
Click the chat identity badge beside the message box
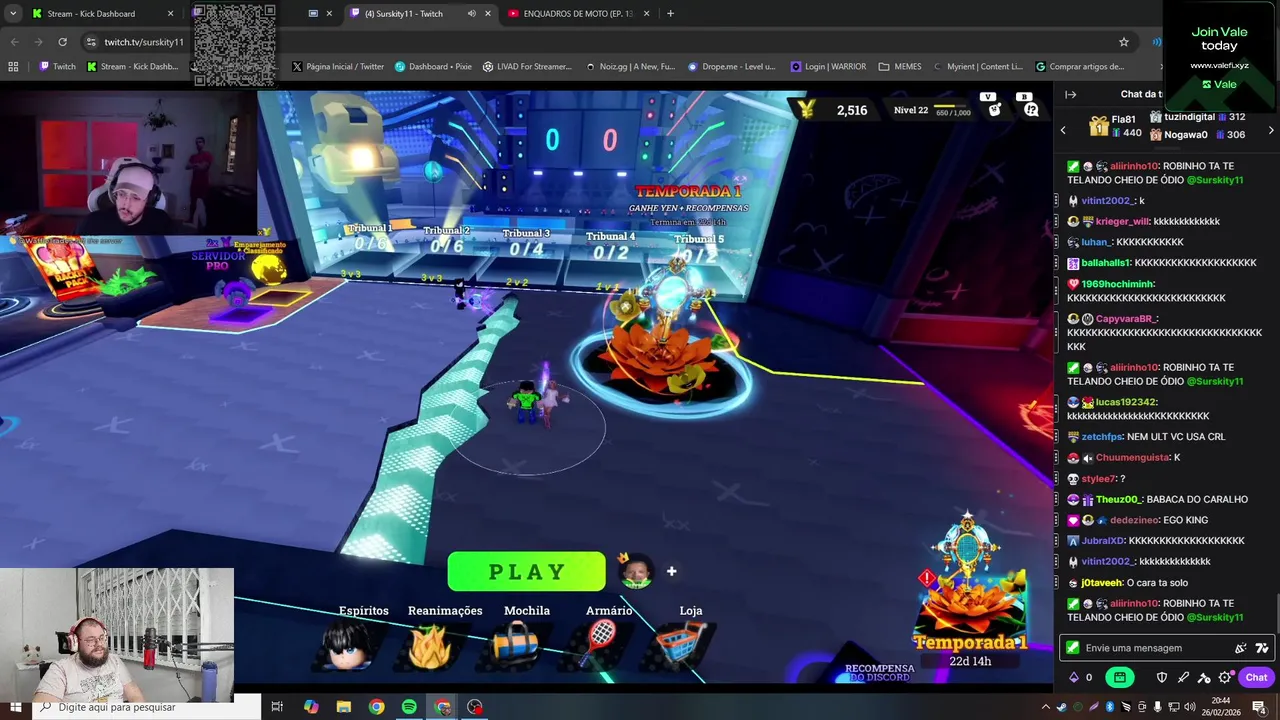click(1073, 648)
